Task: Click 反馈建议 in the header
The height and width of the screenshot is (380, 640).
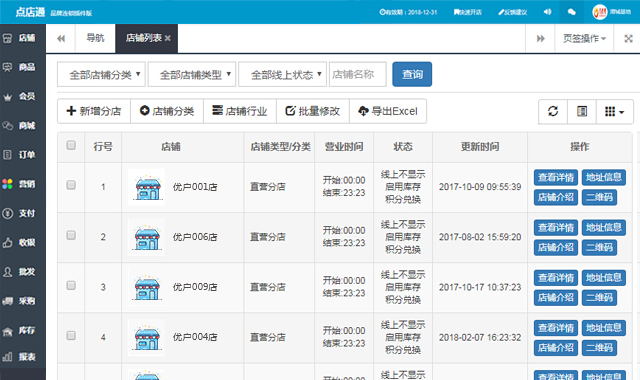Action: point(513,12)
